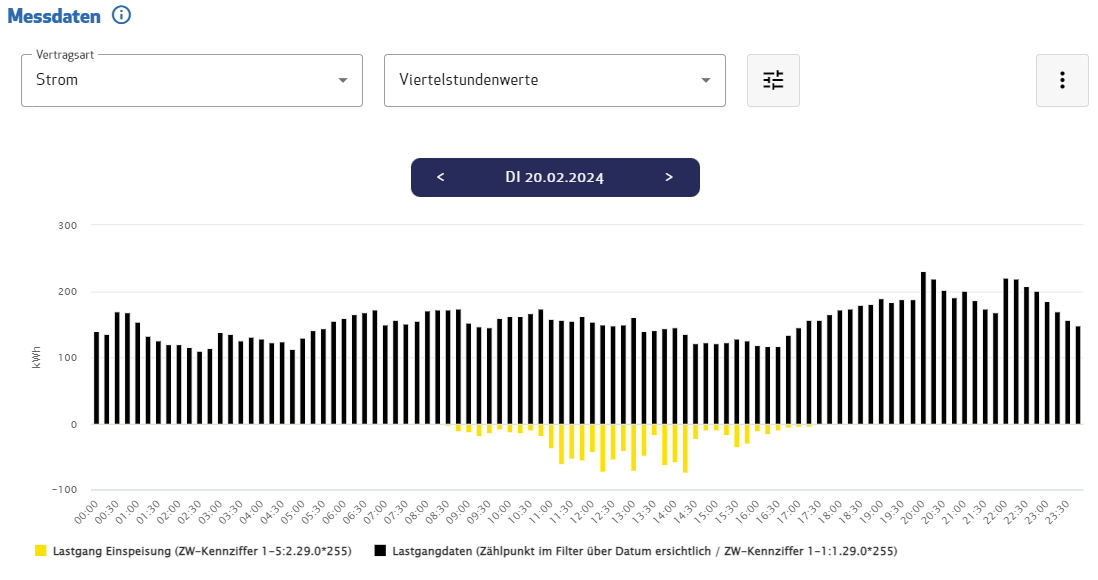Select the tallest black bar at 20:00
The image size is (1098, 580).
(923, 348)
